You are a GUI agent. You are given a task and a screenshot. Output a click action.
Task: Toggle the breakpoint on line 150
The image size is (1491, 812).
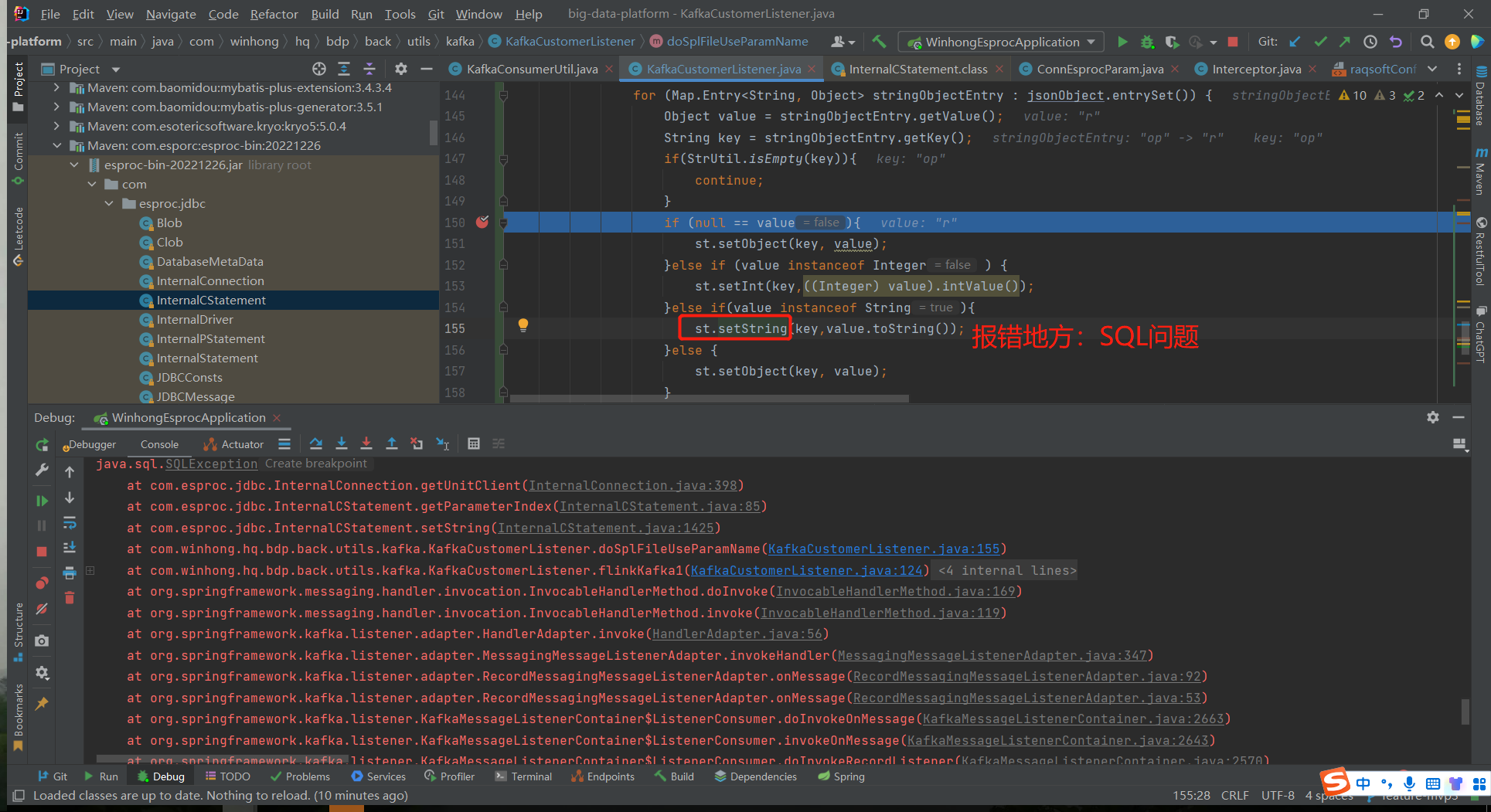(x=482, y=223)
